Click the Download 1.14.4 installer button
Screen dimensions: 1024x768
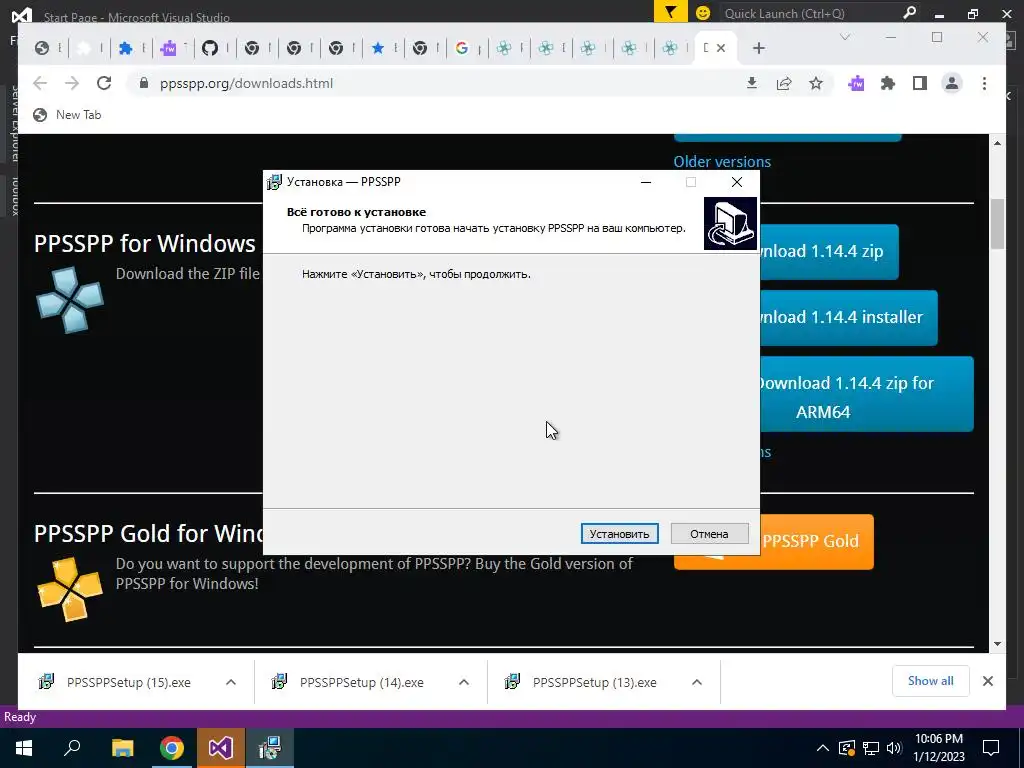[848, 317]
